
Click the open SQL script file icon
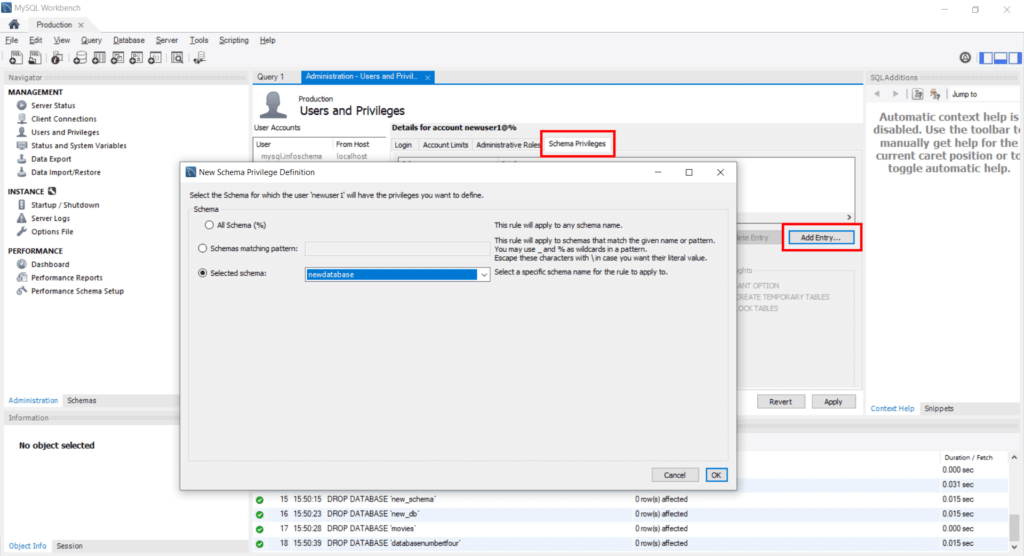(x=35, y=58)
